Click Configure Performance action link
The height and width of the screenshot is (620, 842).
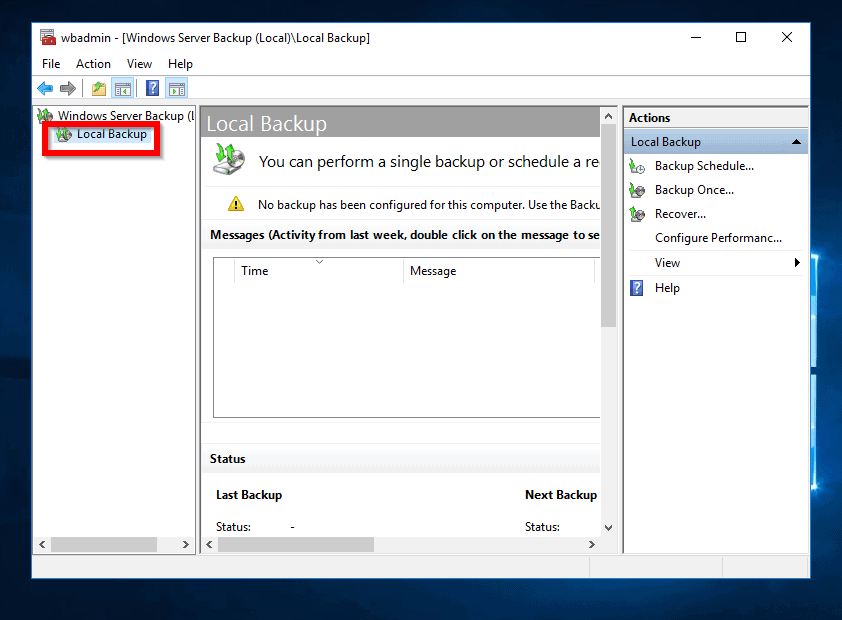(x=718, y=238)
